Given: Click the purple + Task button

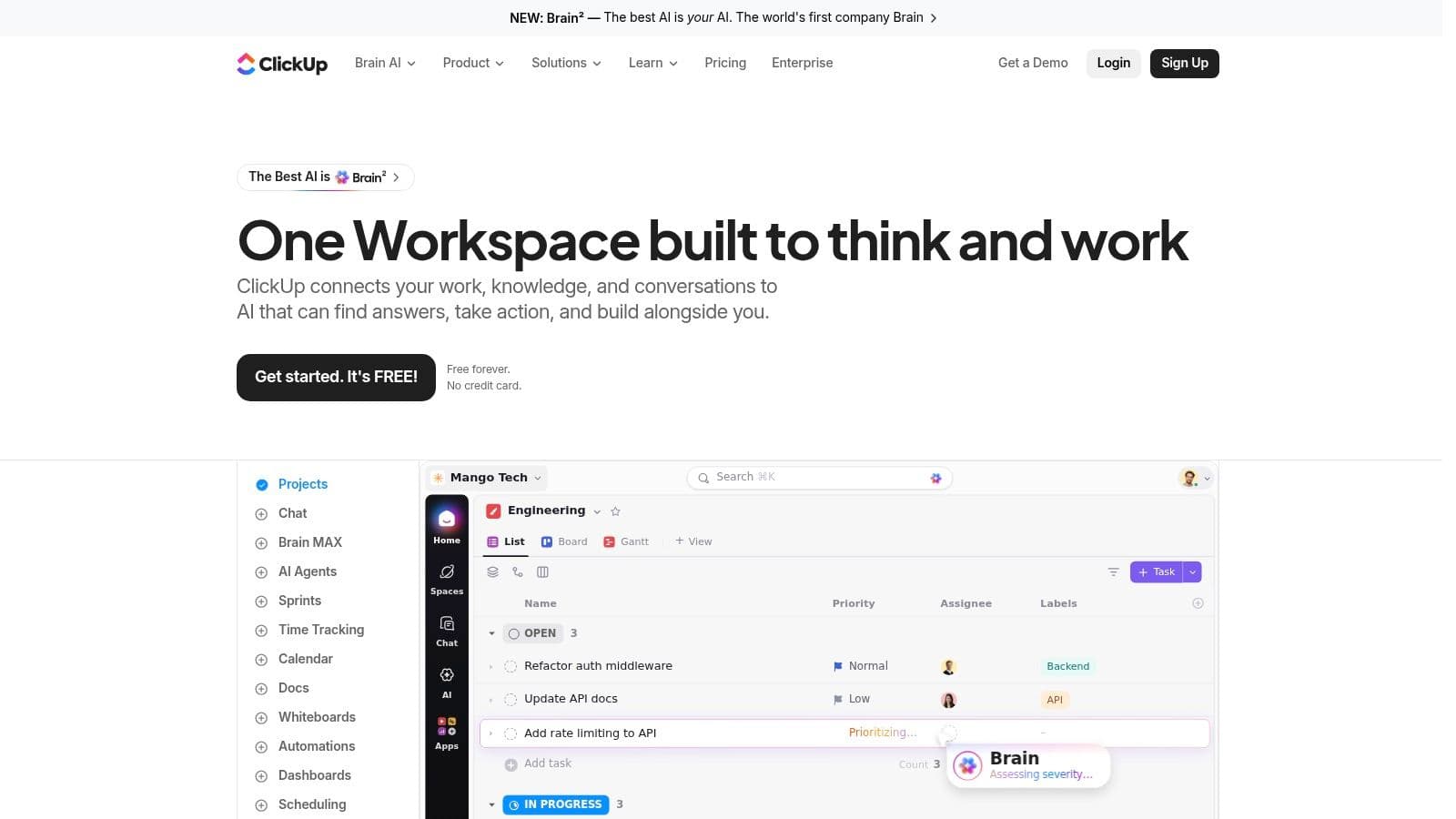Looking at the screenshot, I should 1157,571.
